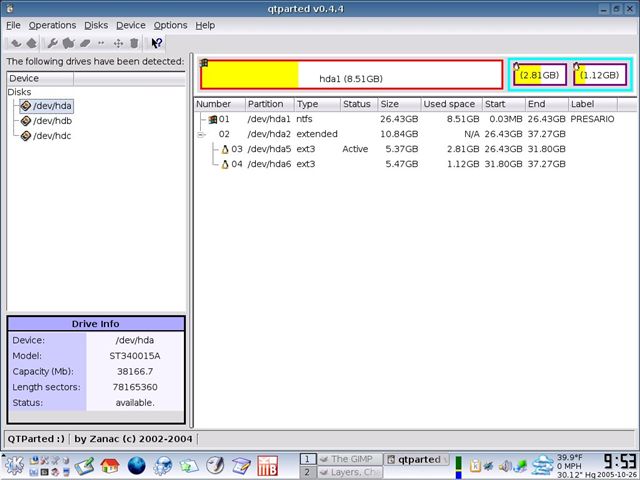Image resolution: width=640 pixels, height=480 pixels.
Task: Select the (2.81GB) partition graphic block
Action: tap(540, 75)
